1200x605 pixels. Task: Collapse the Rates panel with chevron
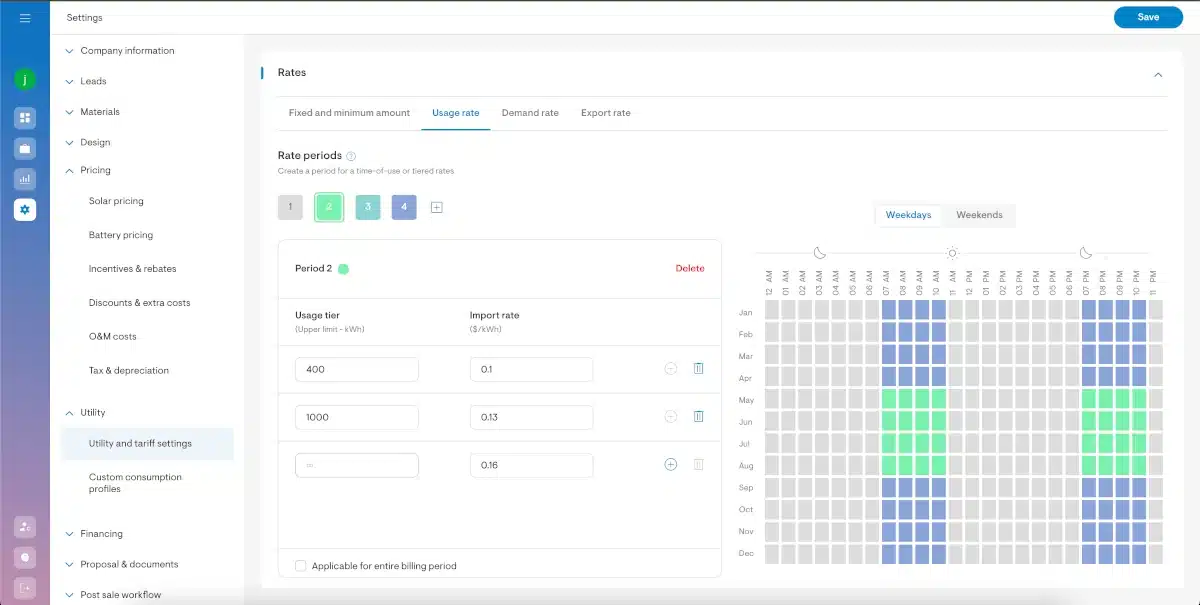1158,75
